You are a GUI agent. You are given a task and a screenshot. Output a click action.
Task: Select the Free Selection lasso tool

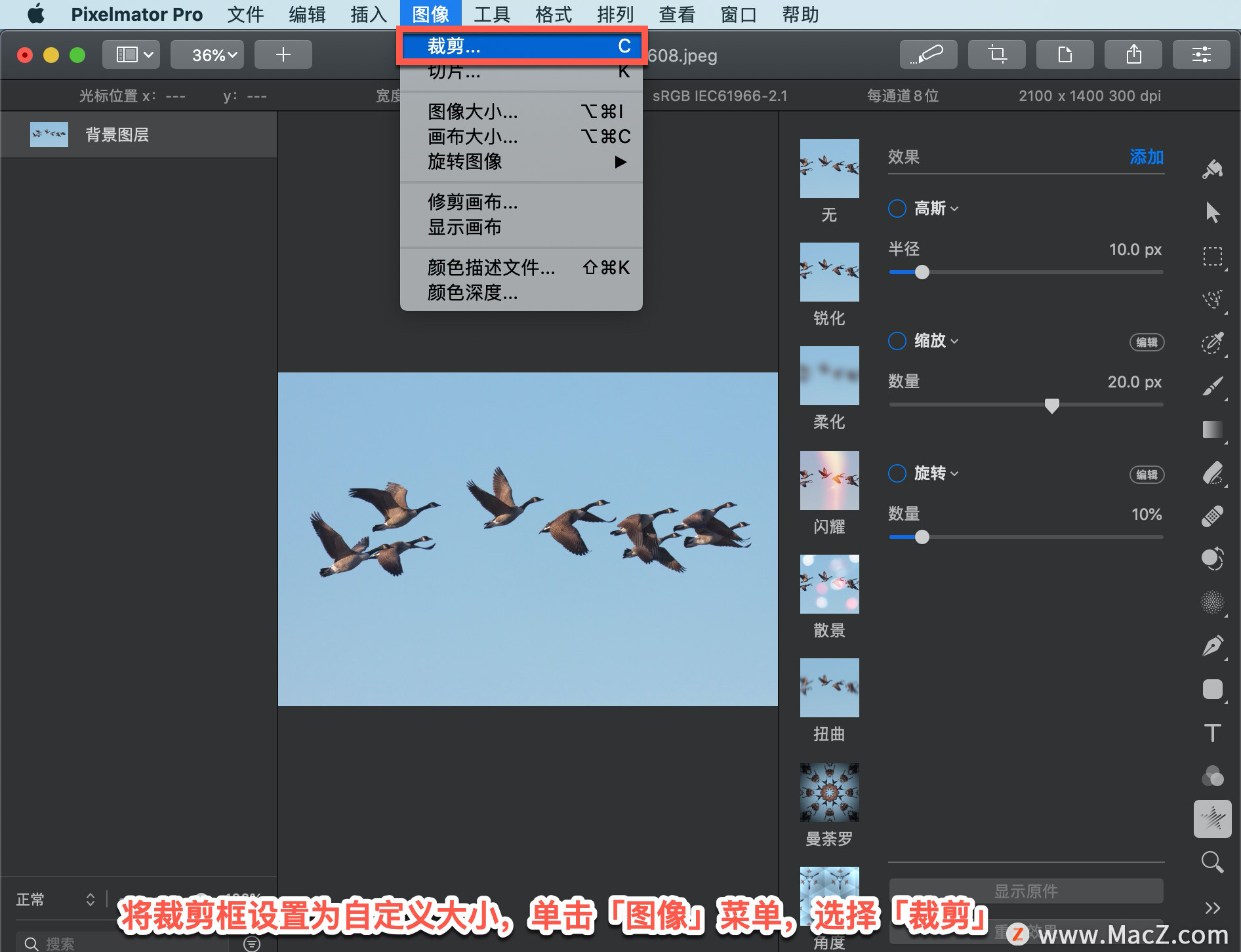pos(1212,300)
